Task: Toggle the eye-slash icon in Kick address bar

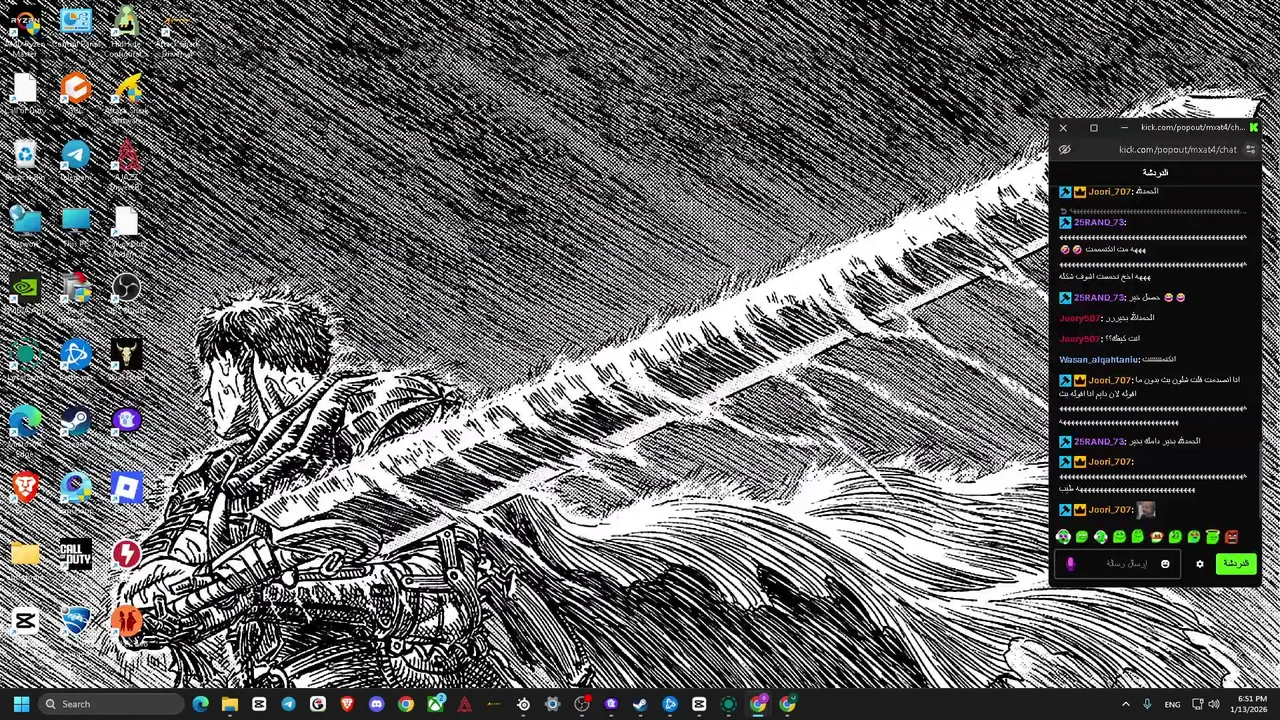Action: (1065, 149)
